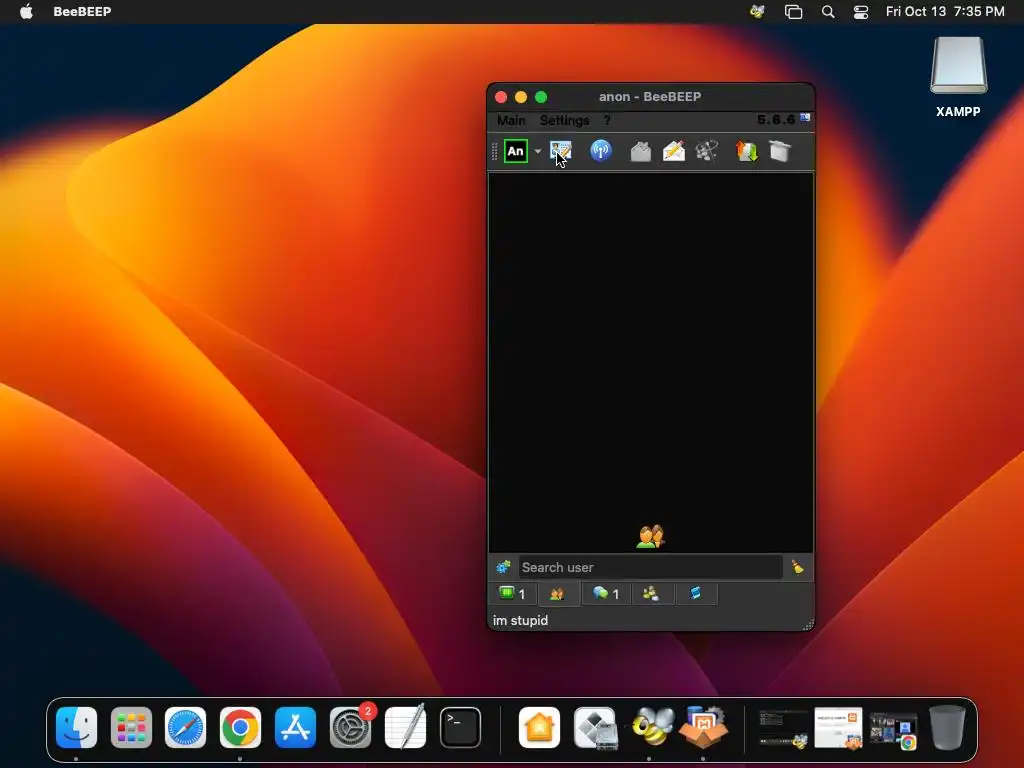Open the gray message box icon
This screenshot has width=1024, height=768.
pyautogui.click(x=641, y=152)
